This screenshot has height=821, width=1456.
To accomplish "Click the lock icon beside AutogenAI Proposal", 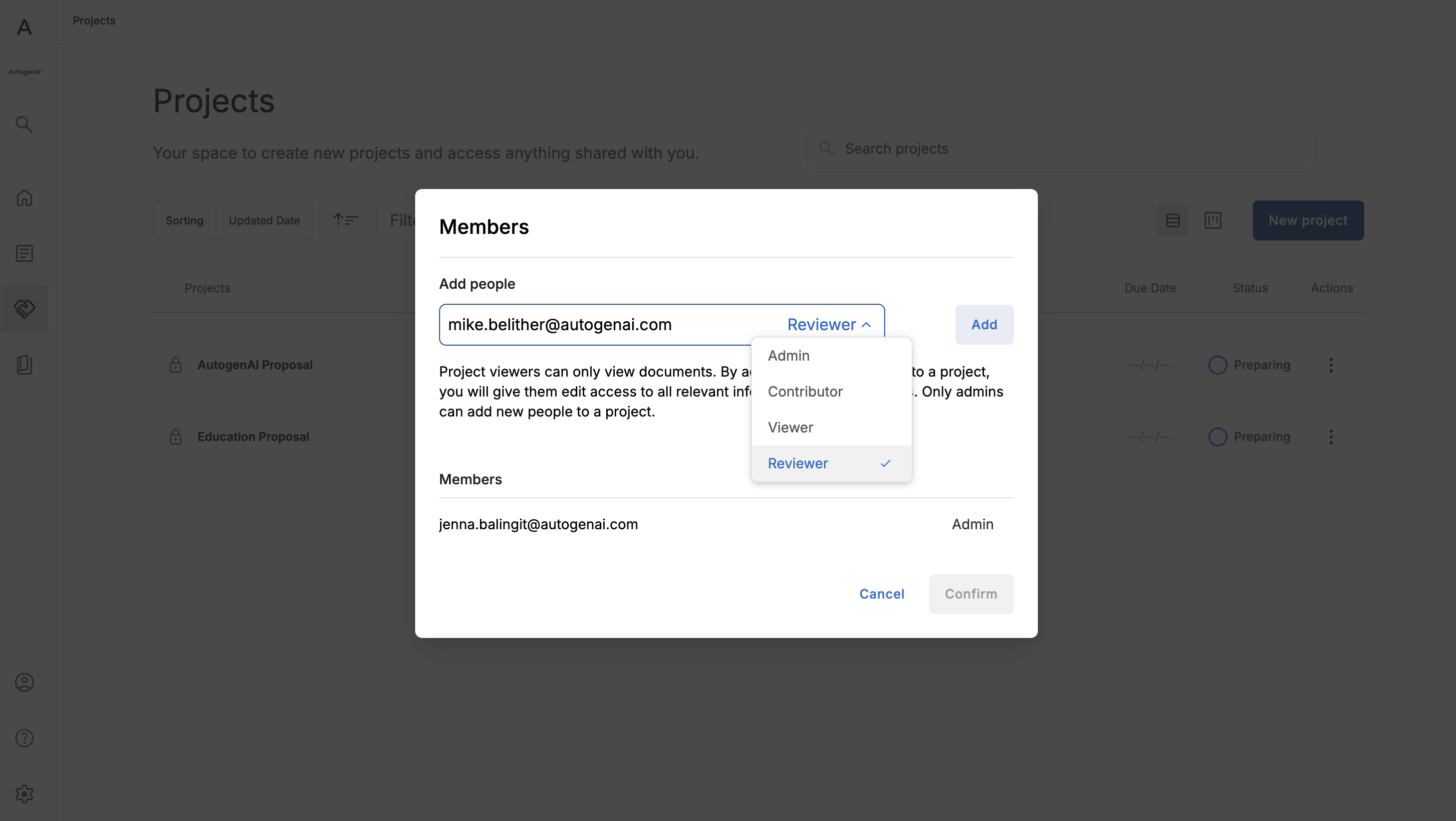I will point(176,365).
